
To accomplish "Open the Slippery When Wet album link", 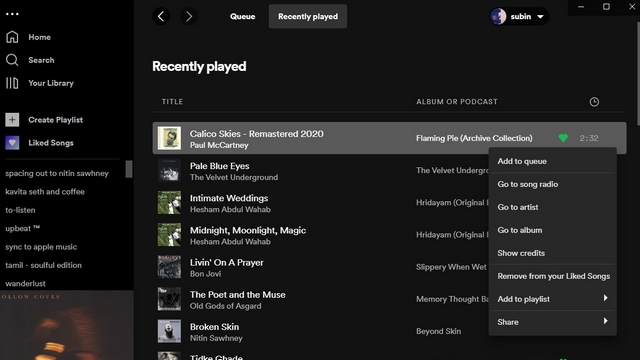I will [451, 267].
